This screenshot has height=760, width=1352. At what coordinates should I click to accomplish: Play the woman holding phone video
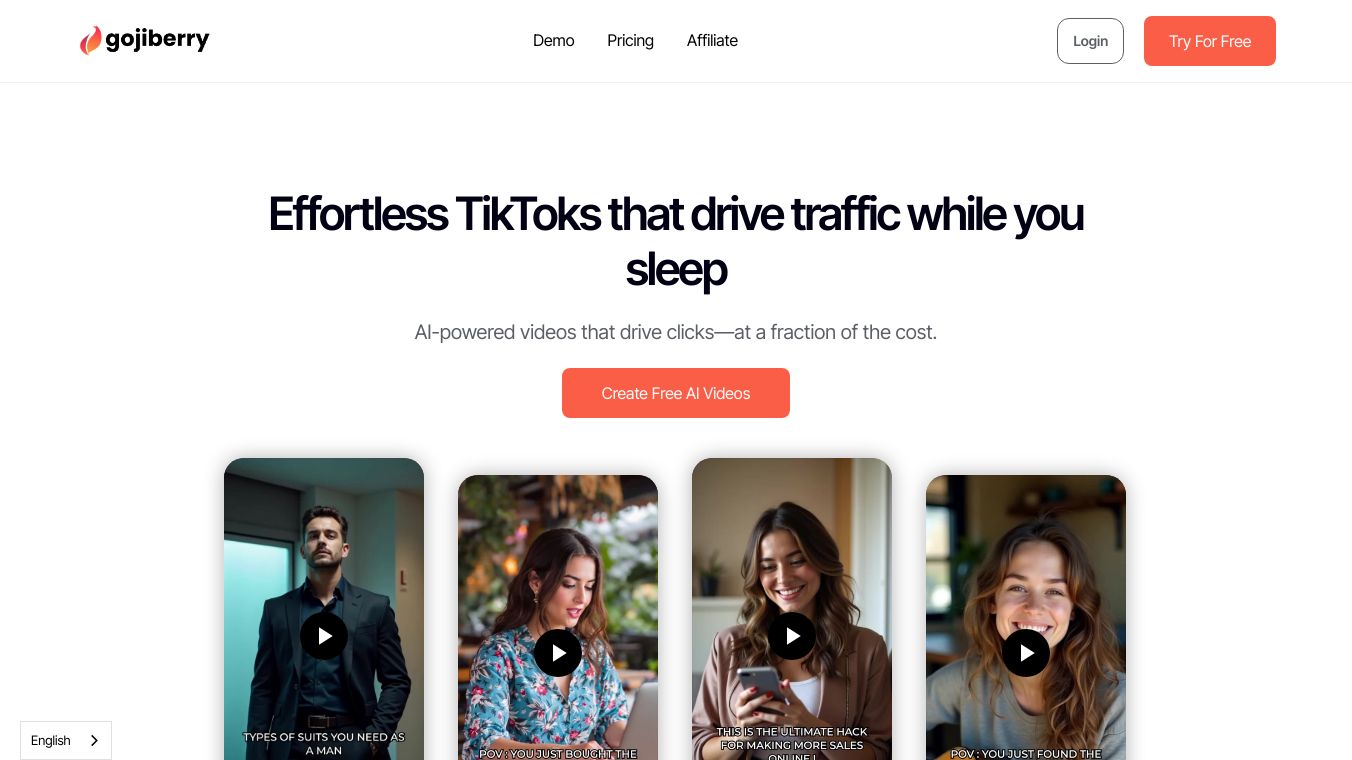792,636
